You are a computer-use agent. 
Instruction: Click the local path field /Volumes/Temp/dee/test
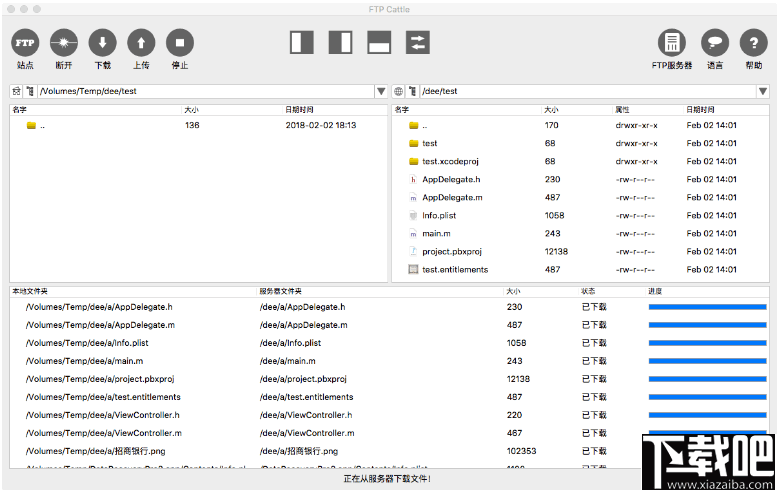coord(206,91)
